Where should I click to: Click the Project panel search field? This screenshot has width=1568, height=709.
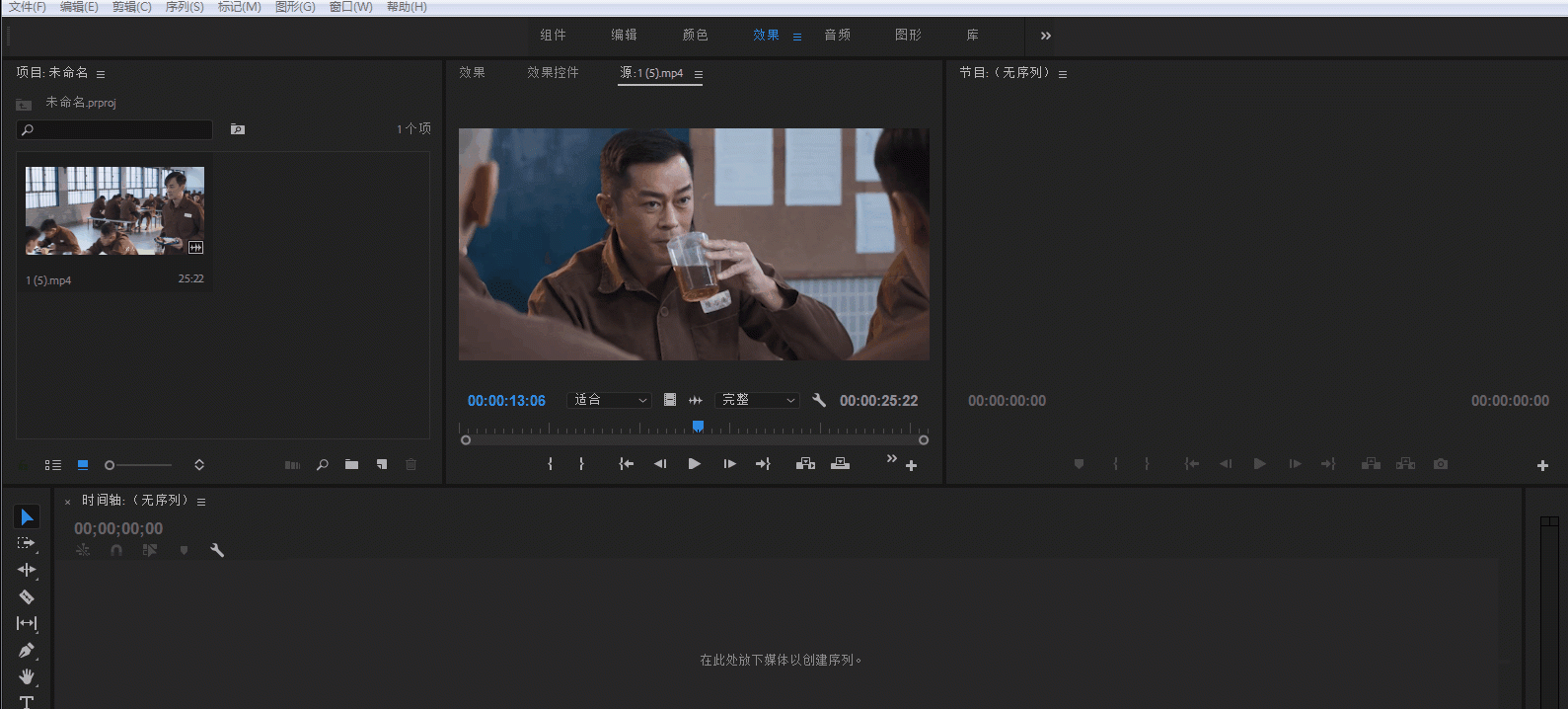[114, 129]
